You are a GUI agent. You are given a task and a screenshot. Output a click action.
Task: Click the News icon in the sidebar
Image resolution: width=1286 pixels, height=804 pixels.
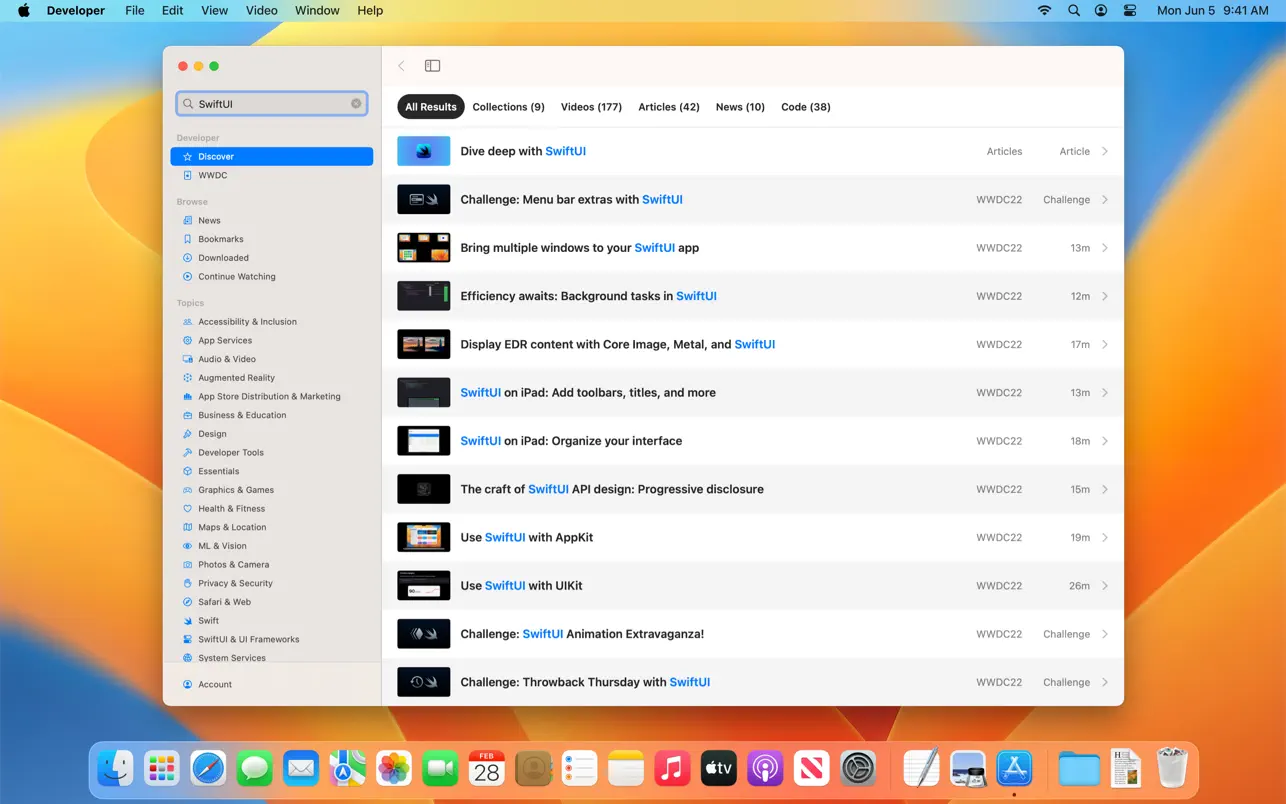187,220
